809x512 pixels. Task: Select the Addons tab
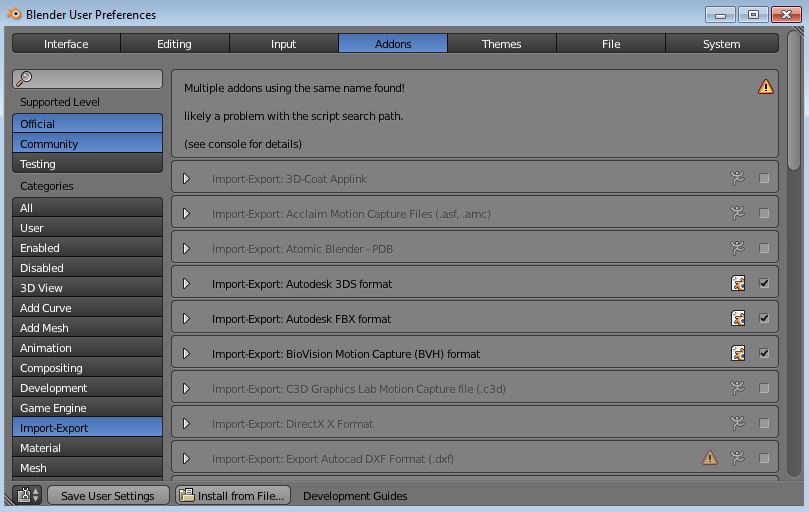393,44
